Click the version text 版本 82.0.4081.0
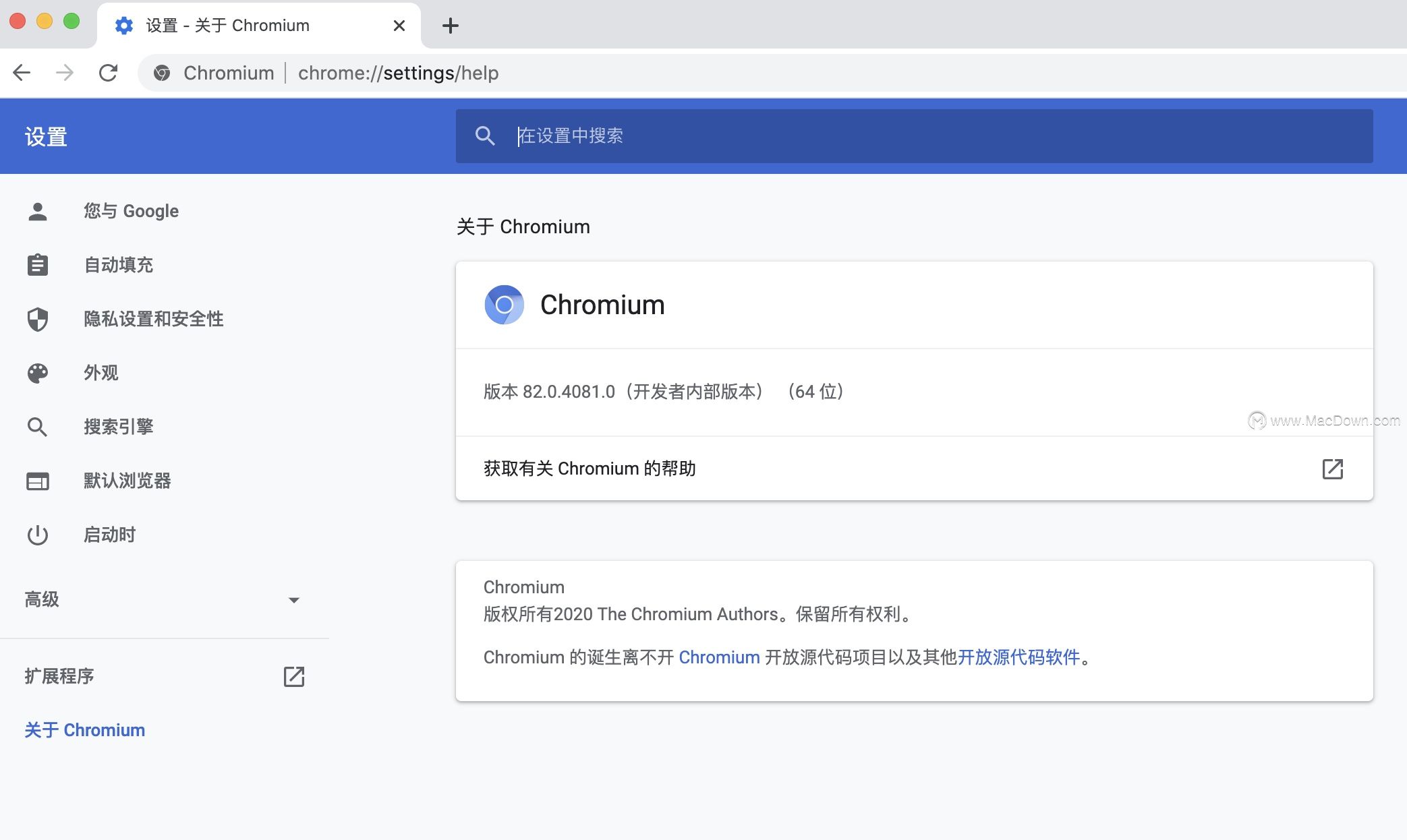1407x840 pixels. point(550,392)
